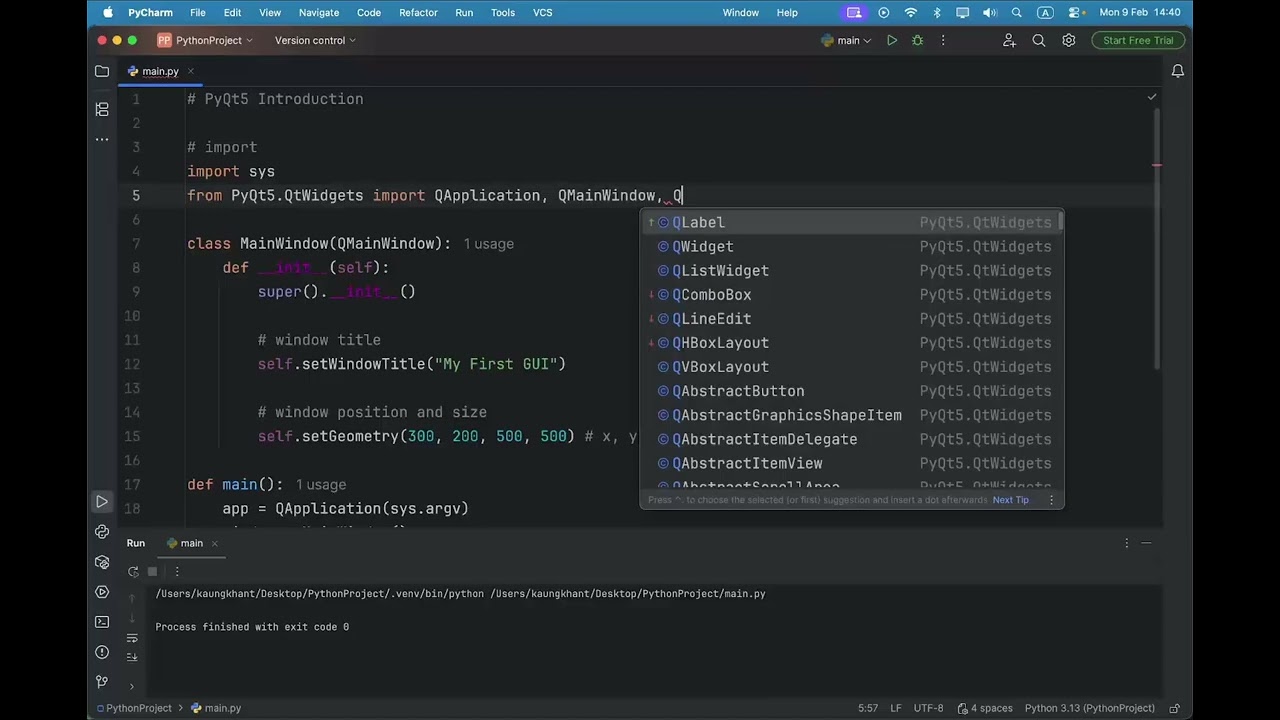Open IDE settings gear icon
The height and width of the screenshot is (720, 1280).
coord(1069,40)
